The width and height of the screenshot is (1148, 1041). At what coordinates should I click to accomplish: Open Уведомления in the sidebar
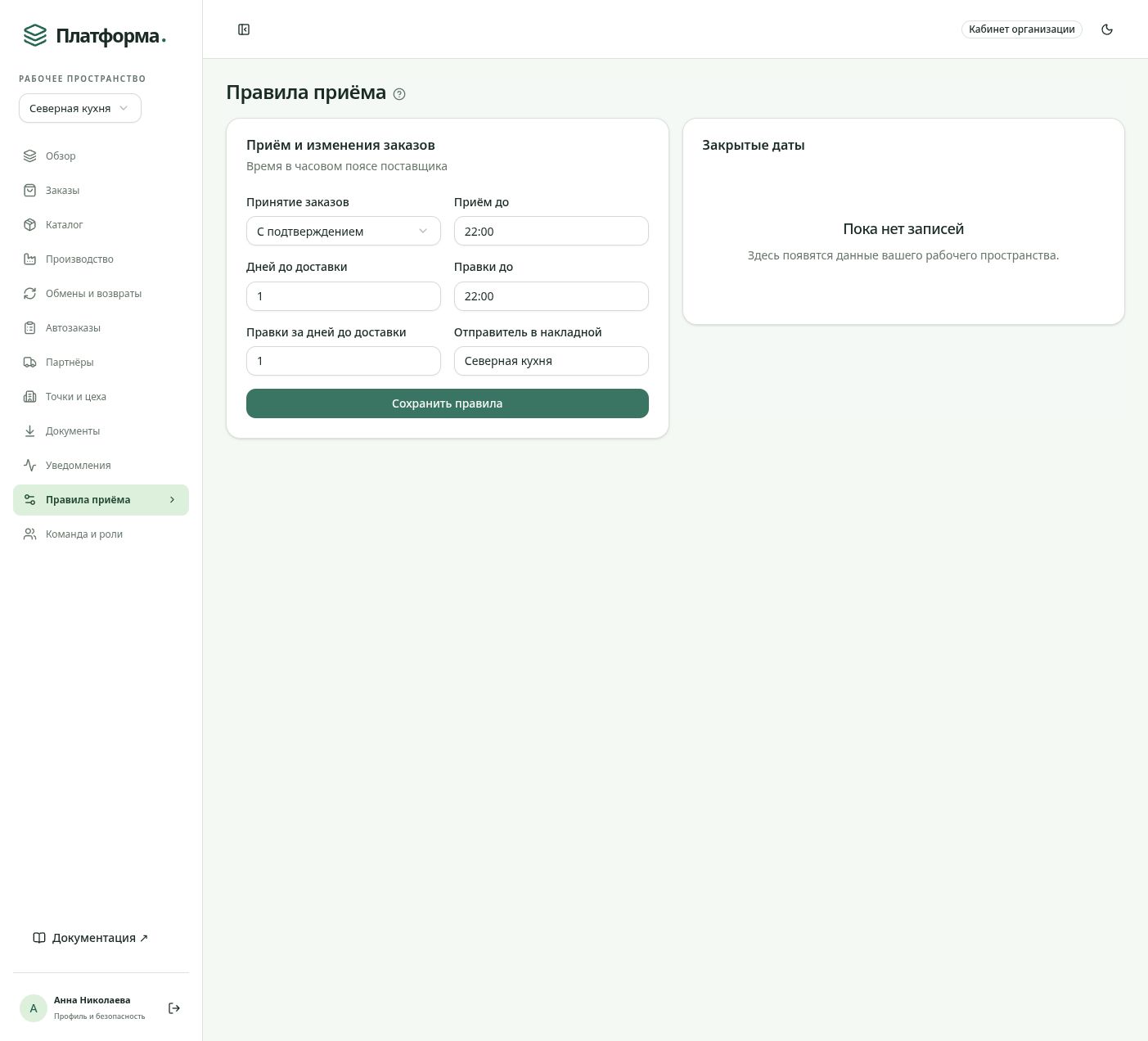[101, 465]
